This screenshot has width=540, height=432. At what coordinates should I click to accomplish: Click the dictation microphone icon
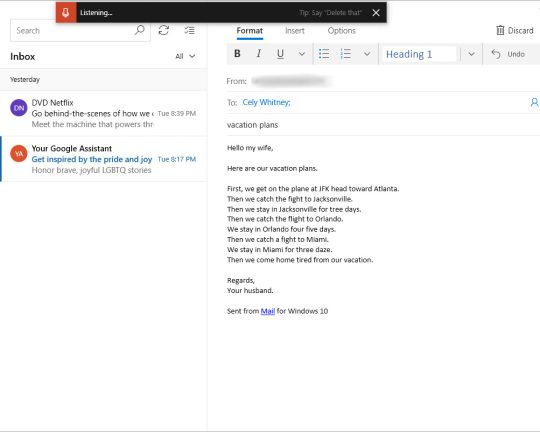(x=66, y=13)
